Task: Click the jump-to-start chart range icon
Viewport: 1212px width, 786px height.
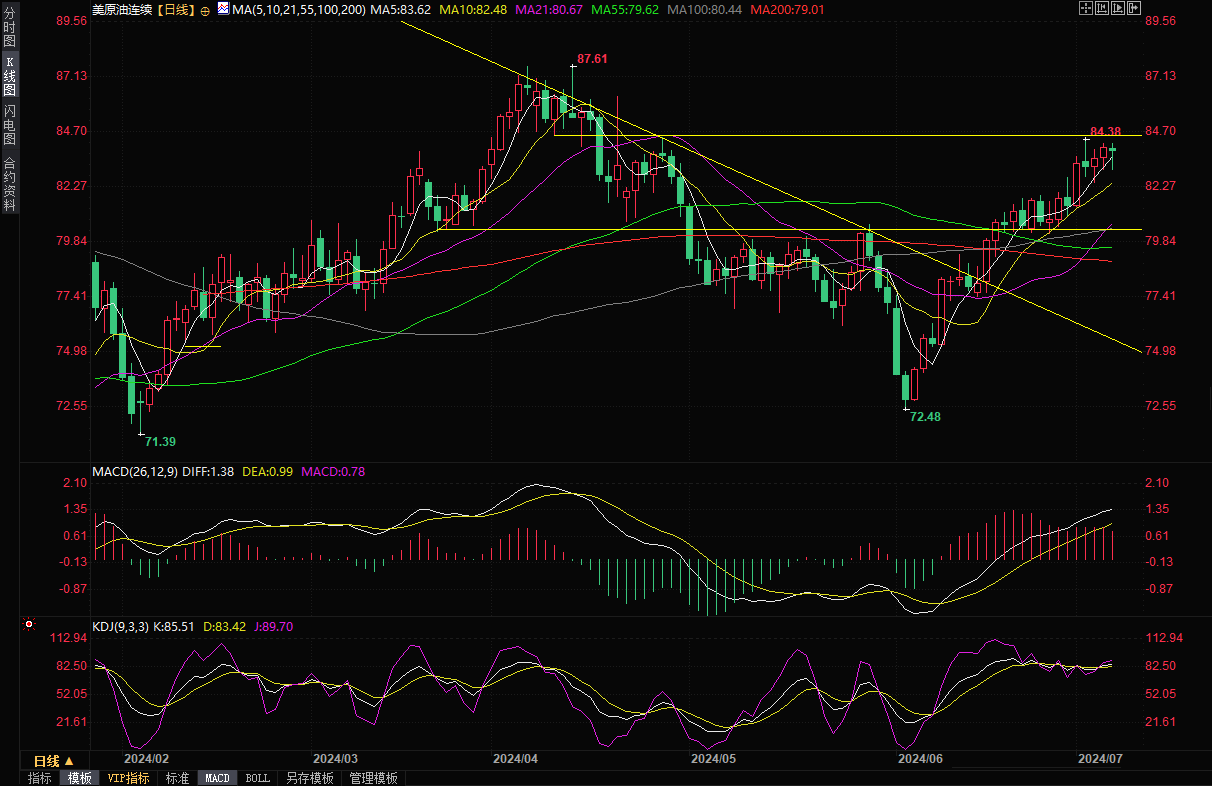Action: click(x=1102, y=8)
